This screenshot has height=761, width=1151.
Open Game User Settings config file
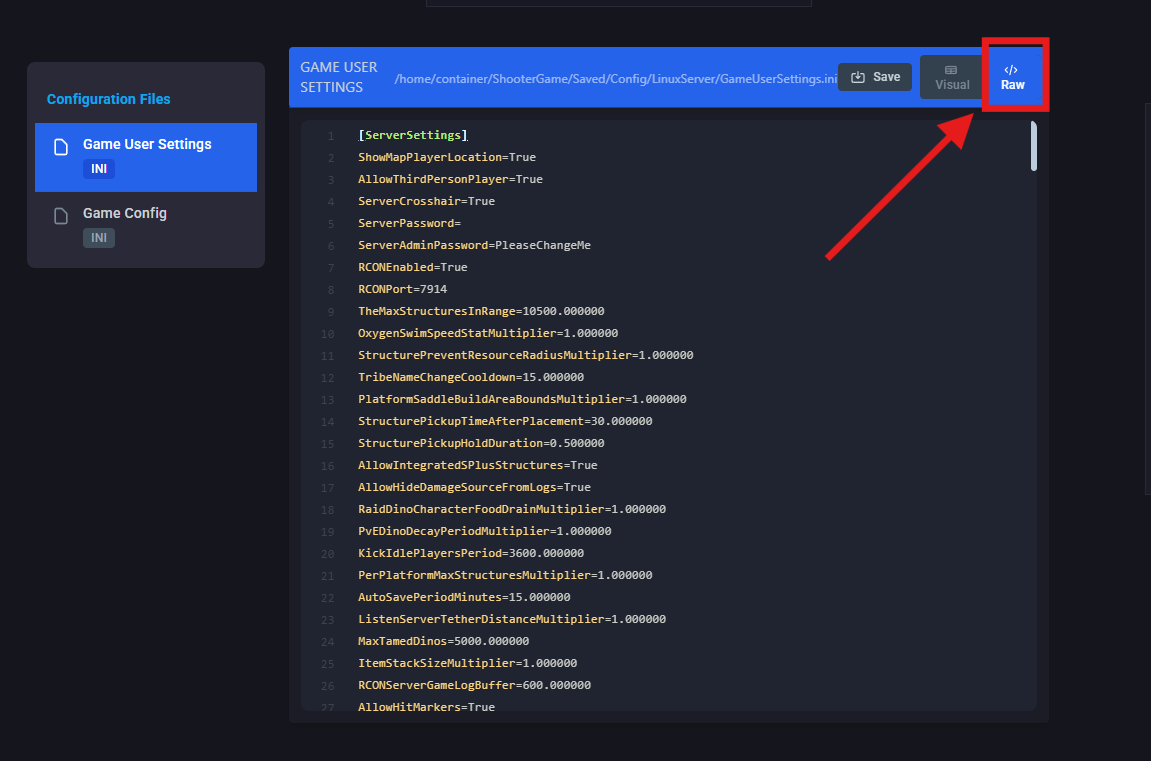(x=146, y=157)
